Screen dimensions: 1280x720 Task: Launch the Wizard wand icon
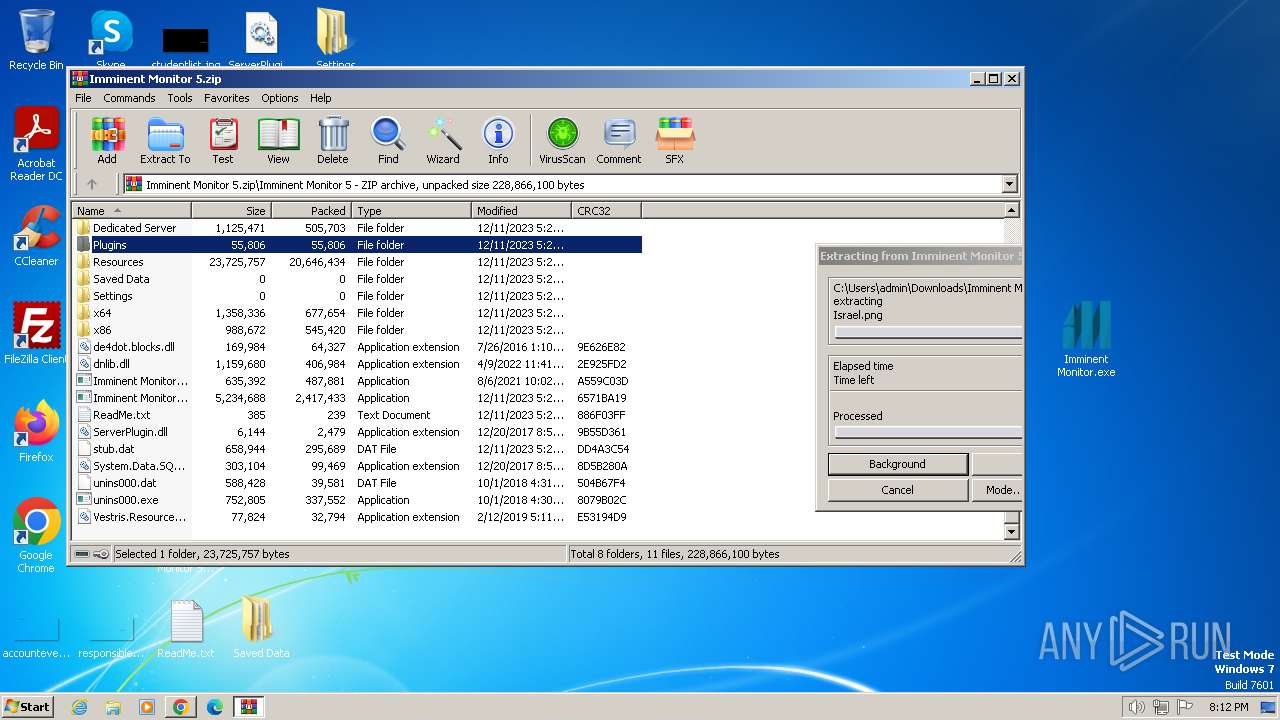[x=443, y=140]
